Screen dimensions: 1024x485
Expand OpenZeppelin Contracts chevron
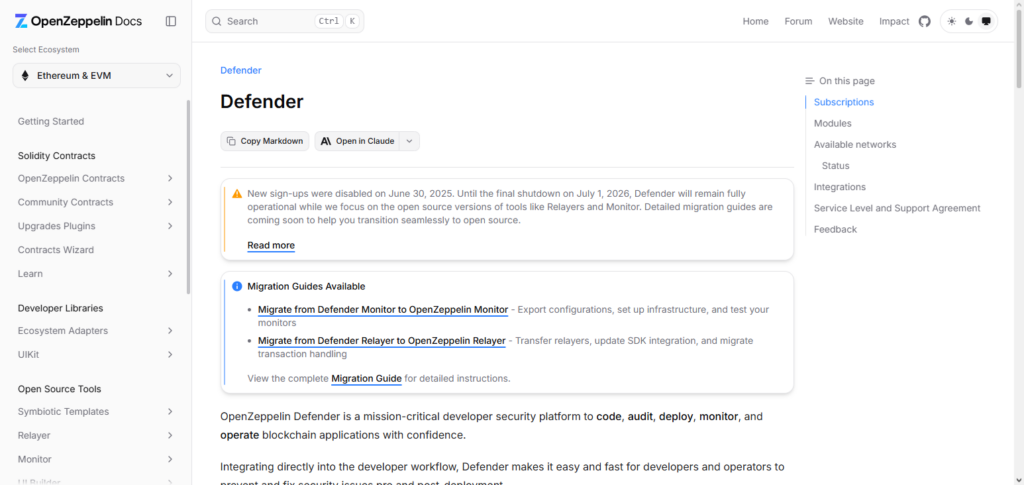(x=170, y=178)
